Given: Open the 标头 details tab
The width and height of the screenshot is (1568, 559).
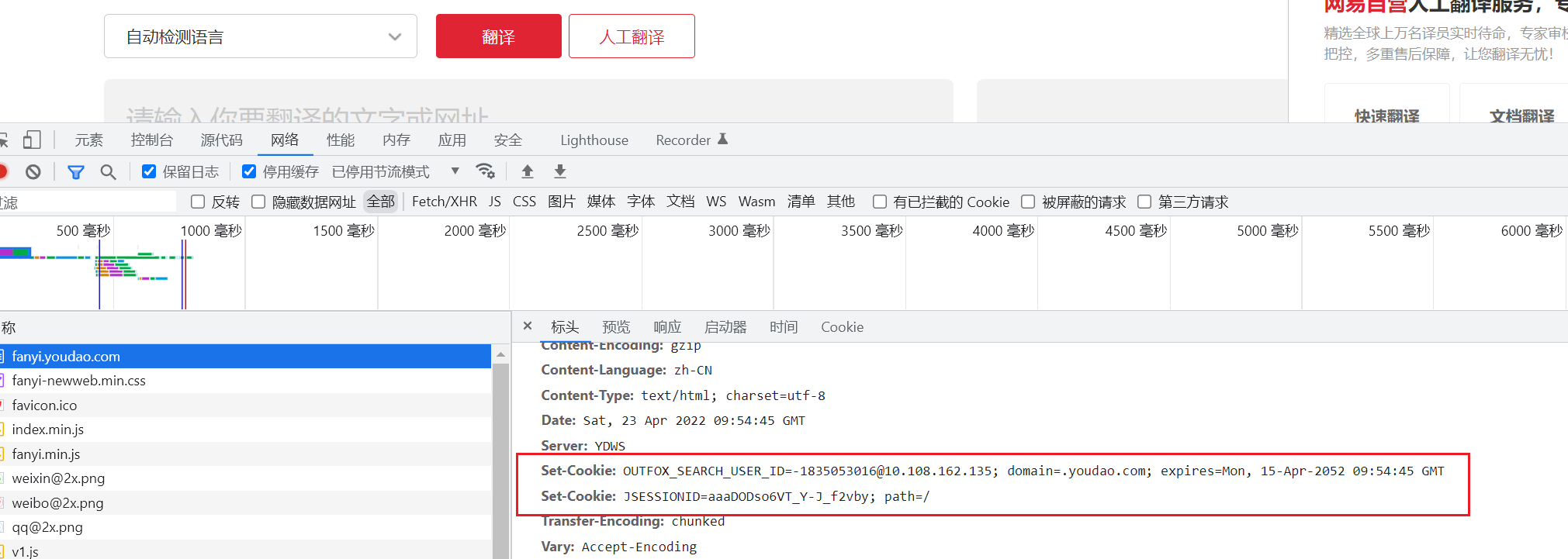Looking at the screenshot, I should click(565, 326).
